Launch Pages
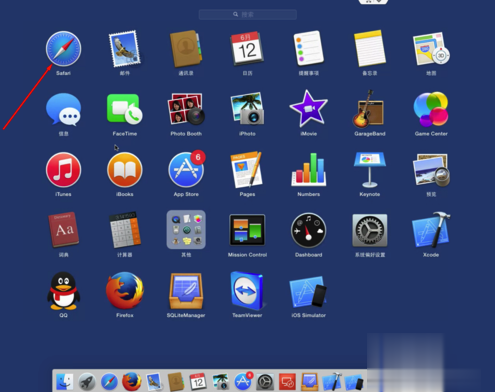The height and width of the screenshot is (392, 495). click(247, 170)
